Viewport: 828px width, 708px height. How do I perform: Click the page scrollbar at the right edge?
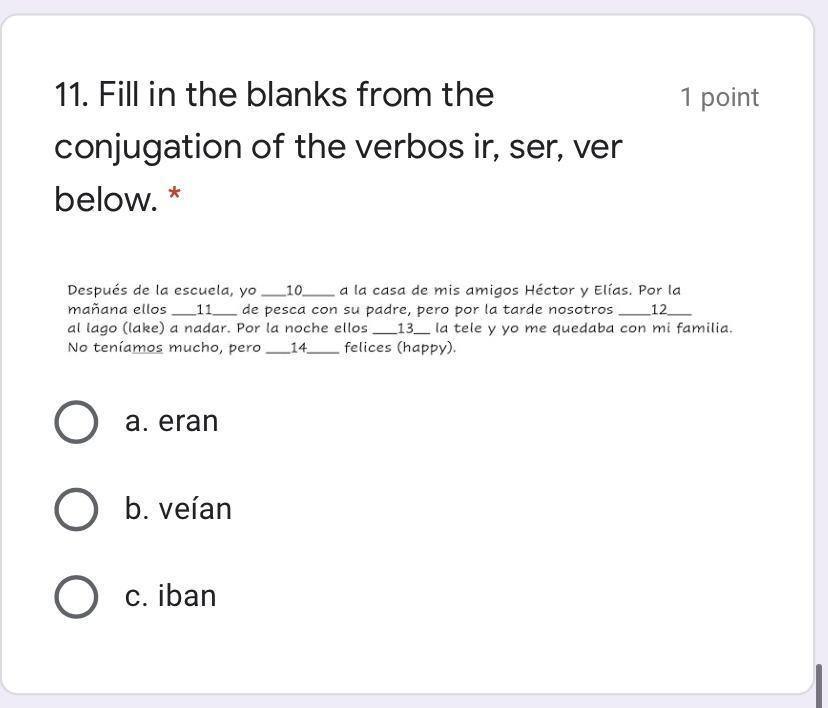[x=820, y=685]
